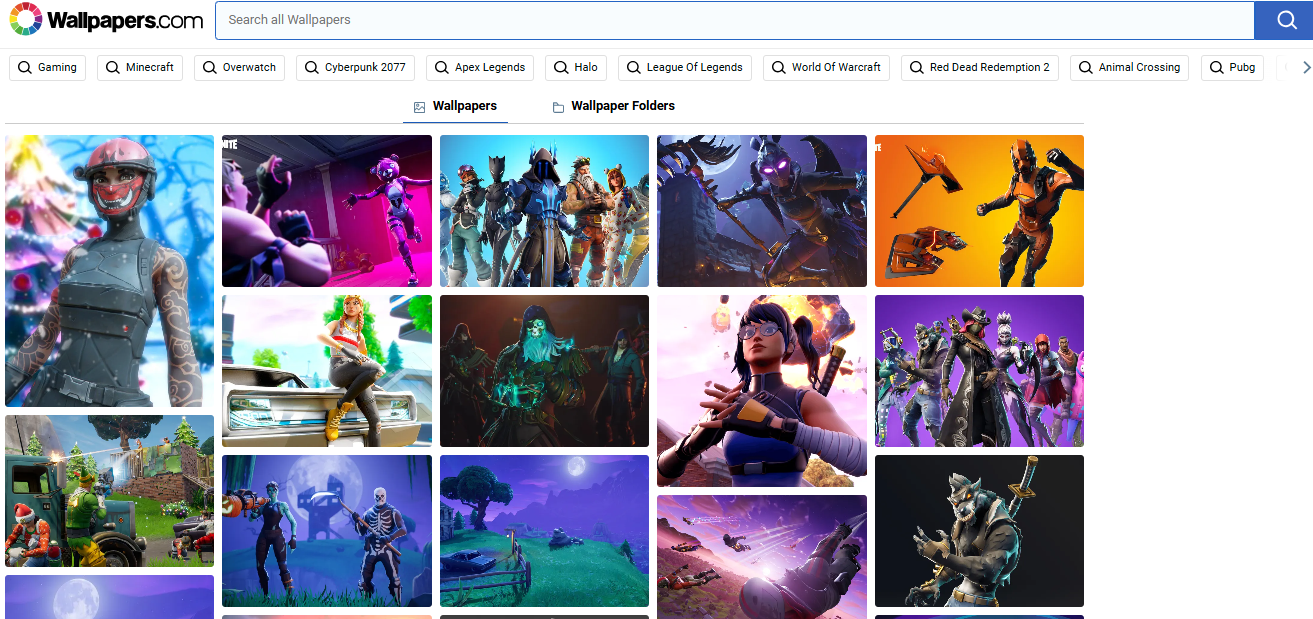
Task: Open the werewolf with sword dark wallpaper
Action: point(979,531)
